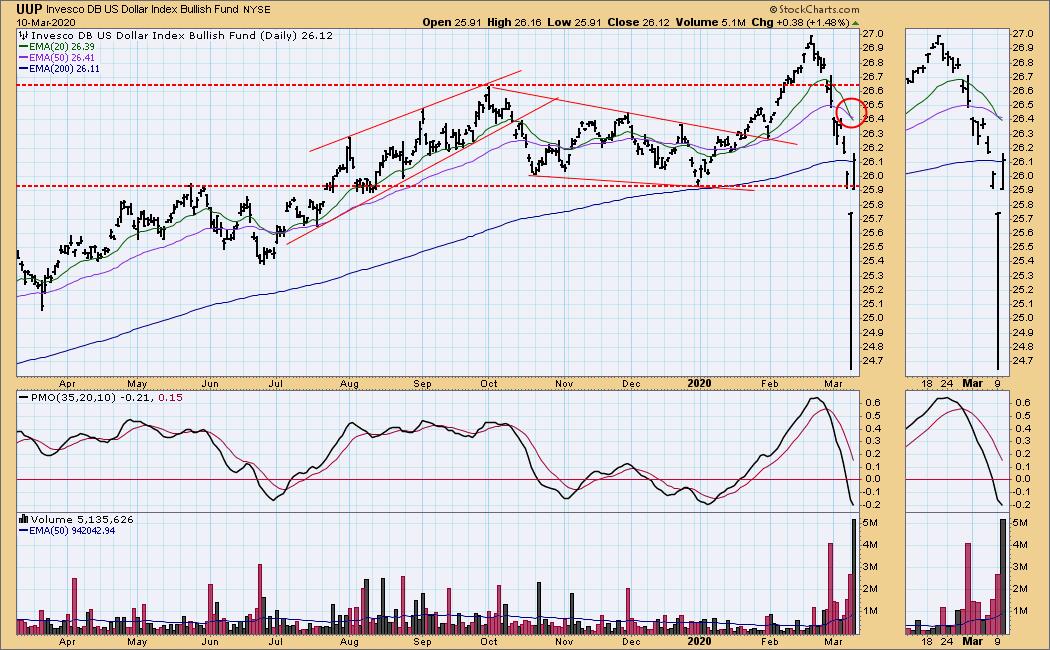Click the Jul label under the price panel

click(275, 384)
